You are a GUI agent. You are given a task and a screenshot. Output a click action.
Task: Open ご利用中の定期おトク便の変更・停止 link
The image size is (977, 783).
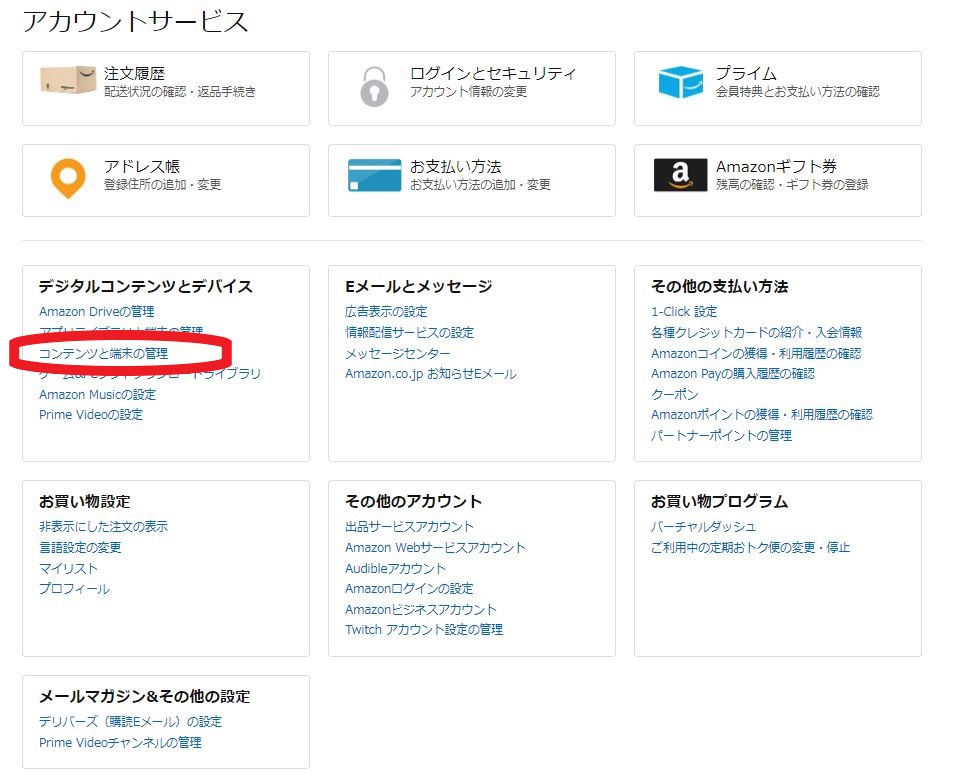(x=751, y=548)
